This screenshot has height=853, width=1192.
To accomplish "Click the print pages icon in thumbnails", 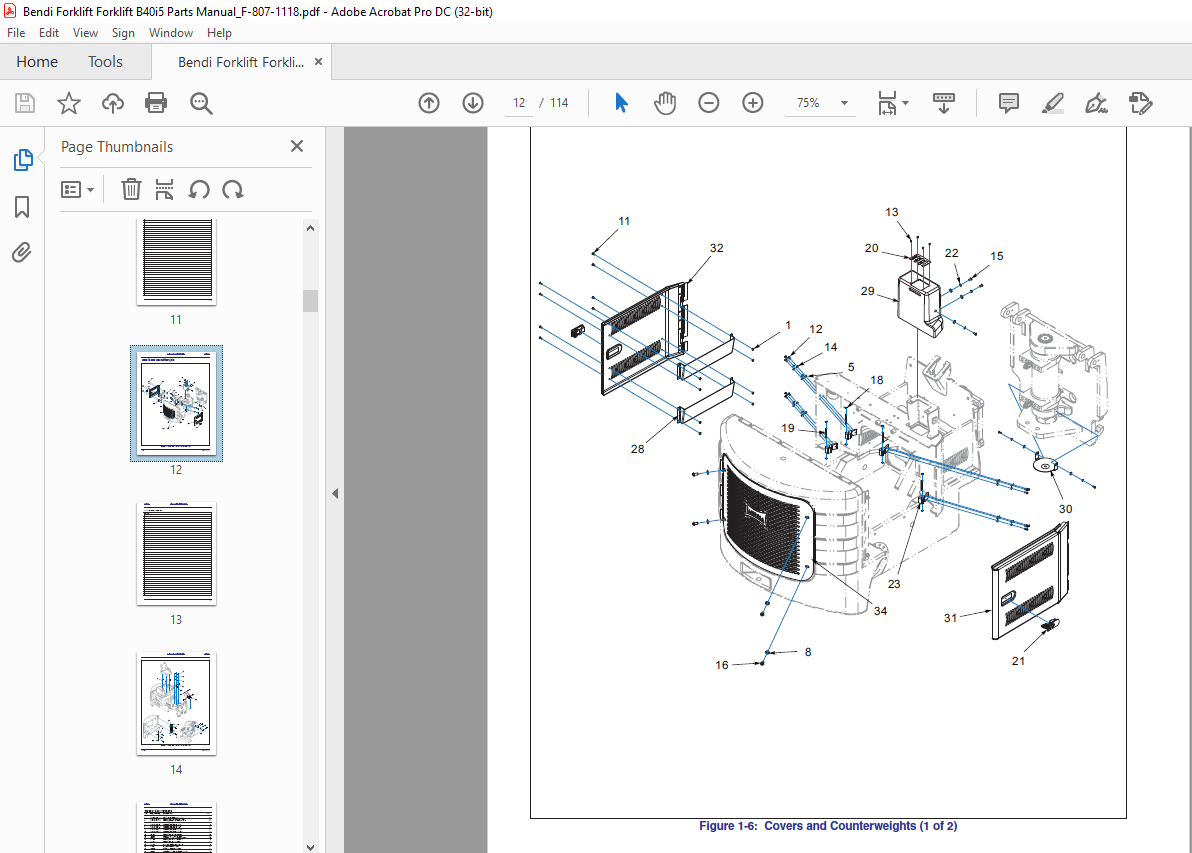I will tap(164, 189).
